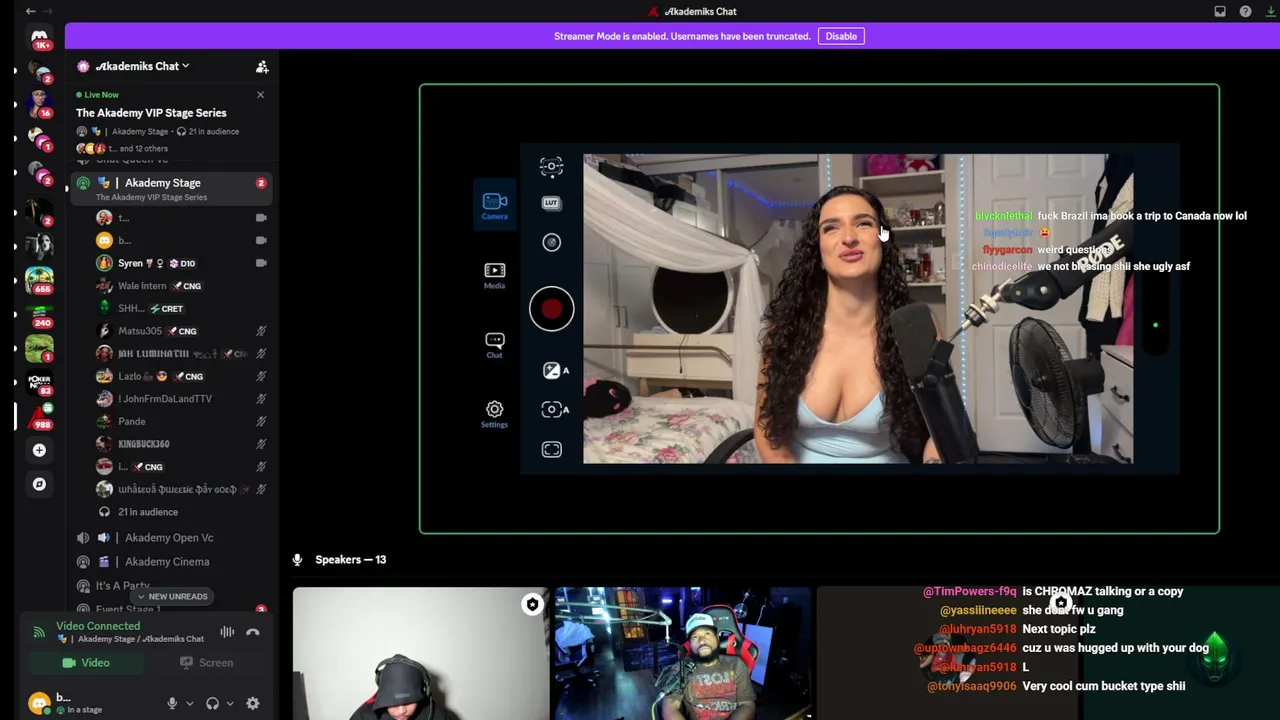Click the LUT icon in the streamed camera app

[551, 203]
